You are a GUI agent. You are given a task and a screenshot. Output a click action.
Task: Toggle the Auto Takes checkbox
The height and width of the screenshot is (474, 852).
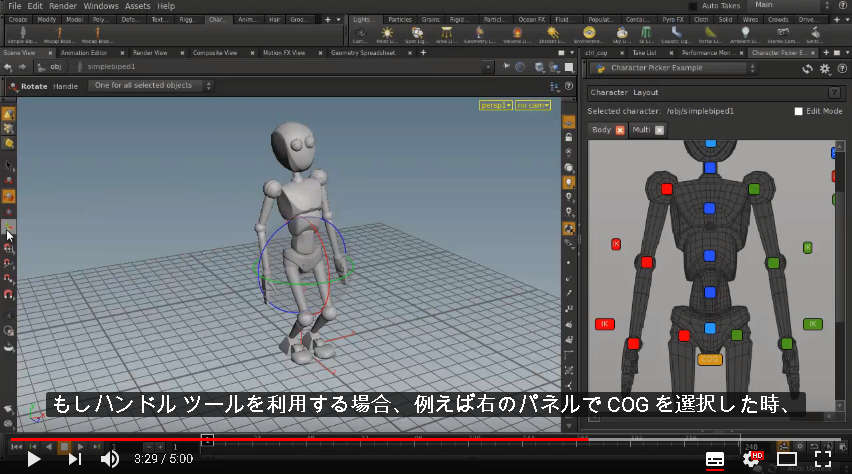[693, 6]
